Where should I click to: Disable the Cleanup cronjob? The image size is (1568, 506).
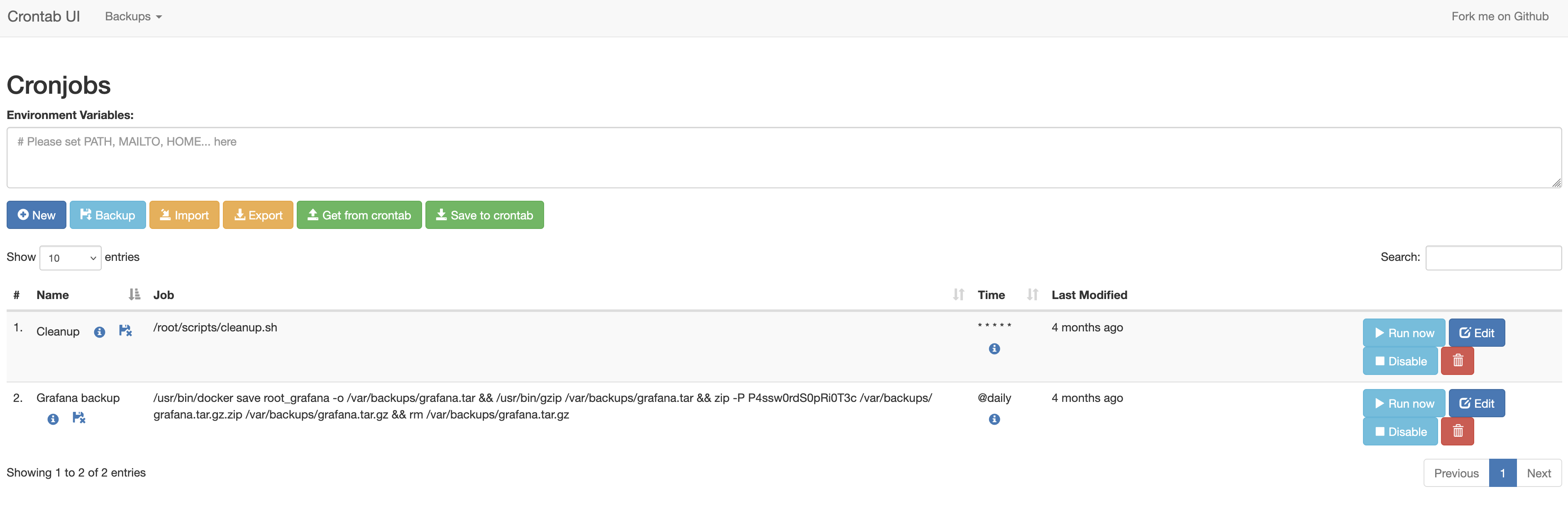[x=1400, y=361]
